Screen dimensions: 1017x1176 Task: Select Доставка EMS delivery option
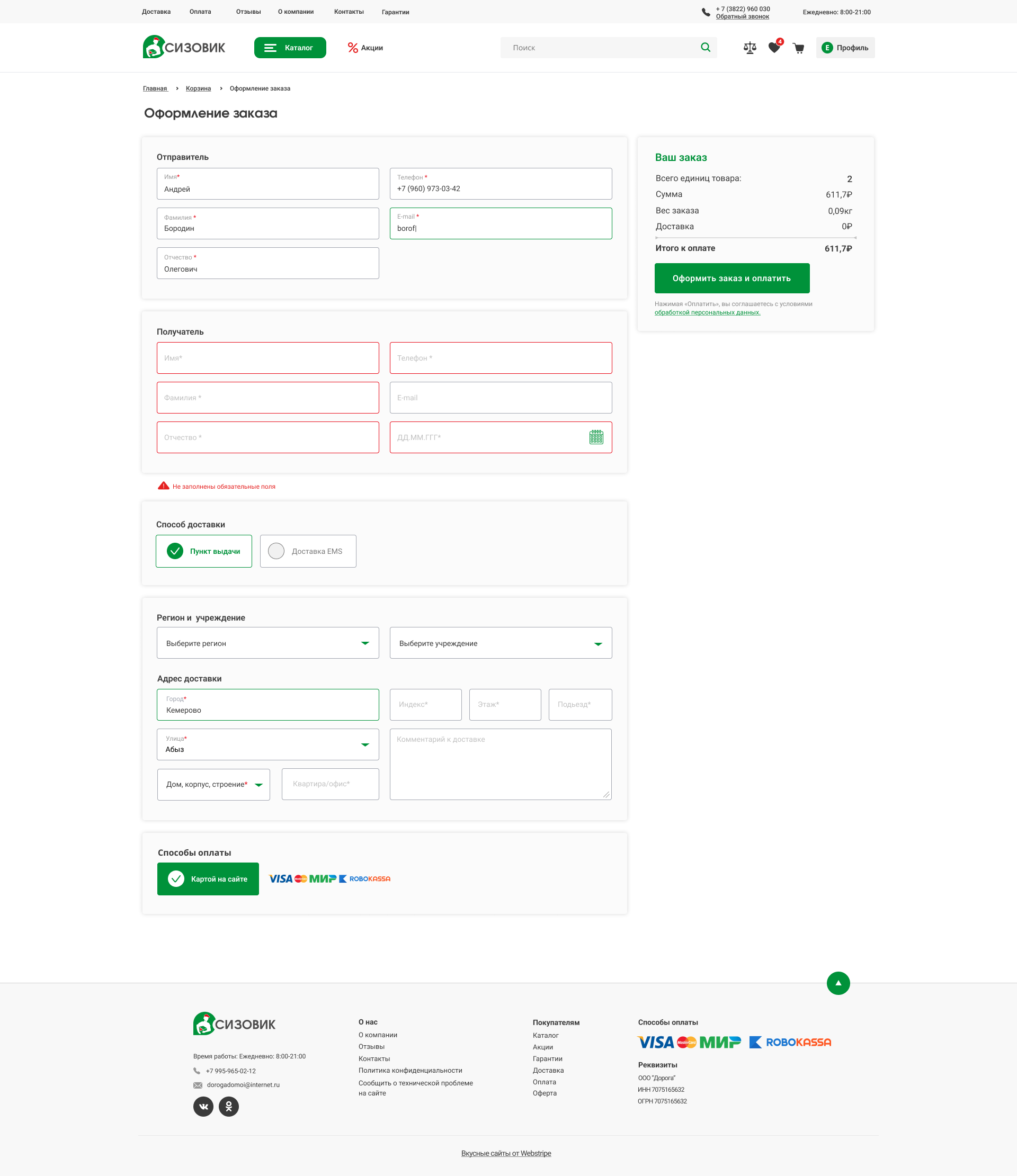tap(308, 551)
